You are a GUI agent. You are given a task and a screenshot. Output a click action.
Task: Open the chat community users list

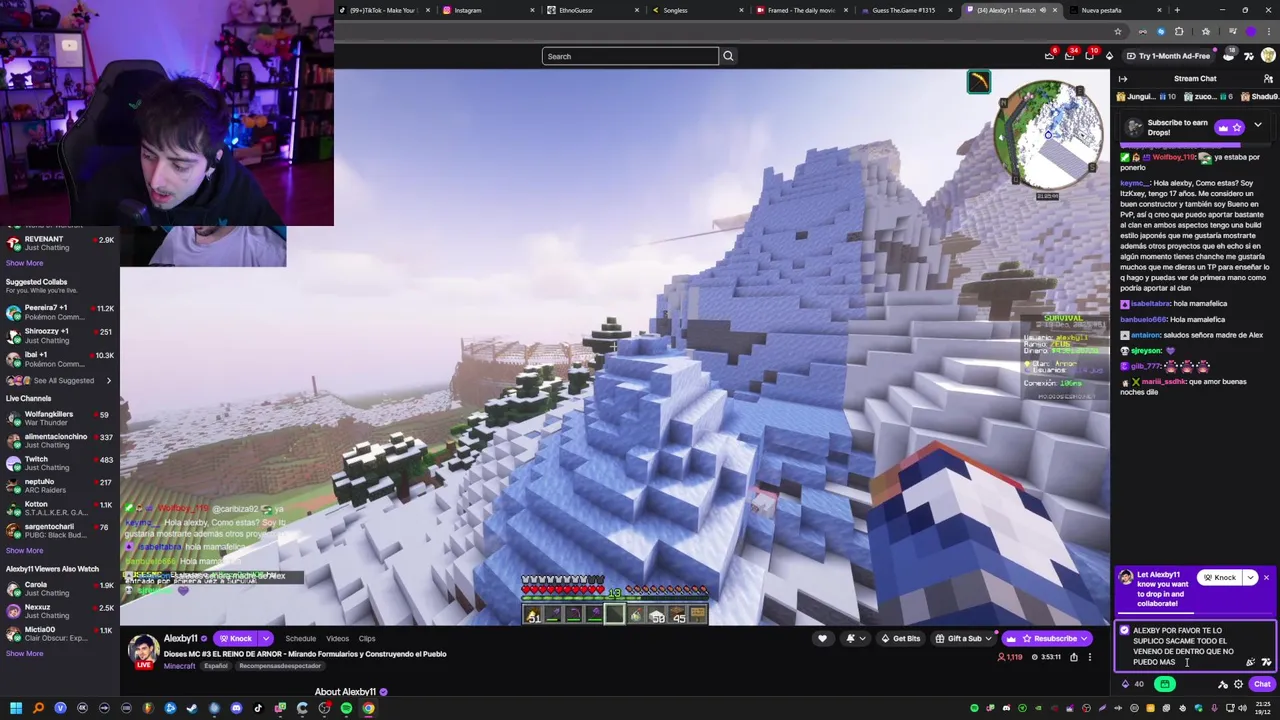tap(1268, 79)
